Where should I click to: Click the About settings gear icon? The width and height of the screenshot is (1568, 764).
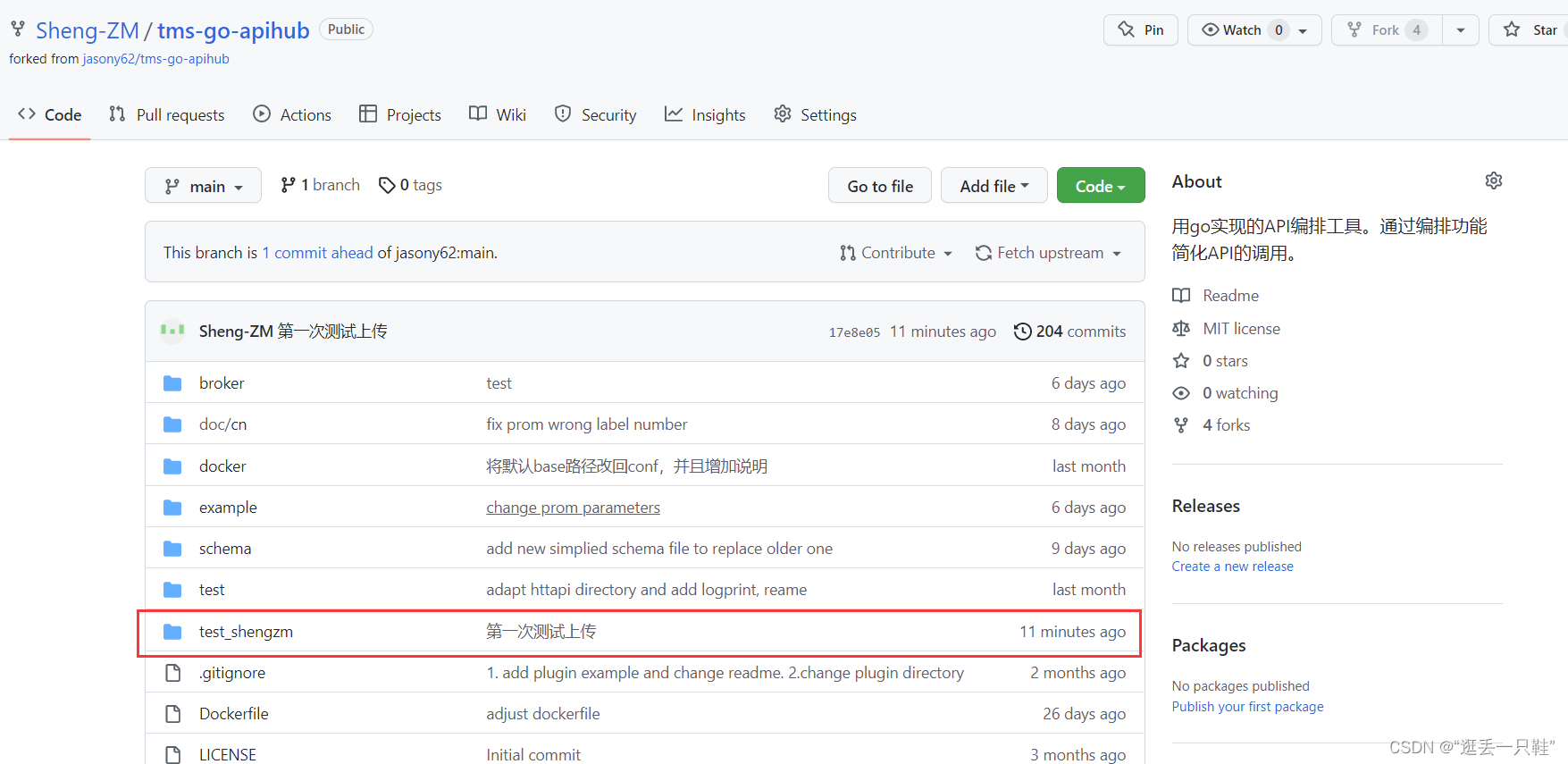1493,181
